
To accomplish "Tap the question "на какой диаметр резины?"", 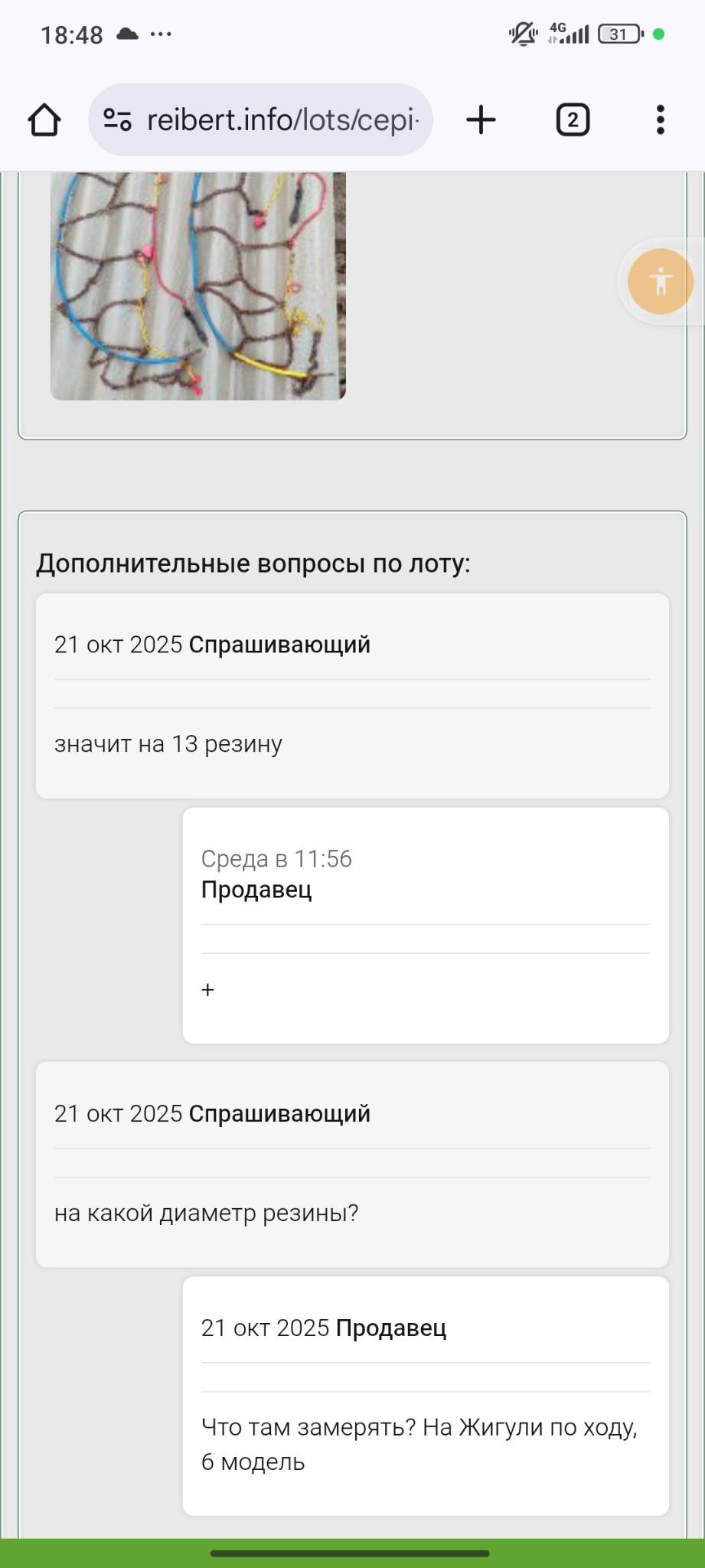I will [x=206, y=1214].
